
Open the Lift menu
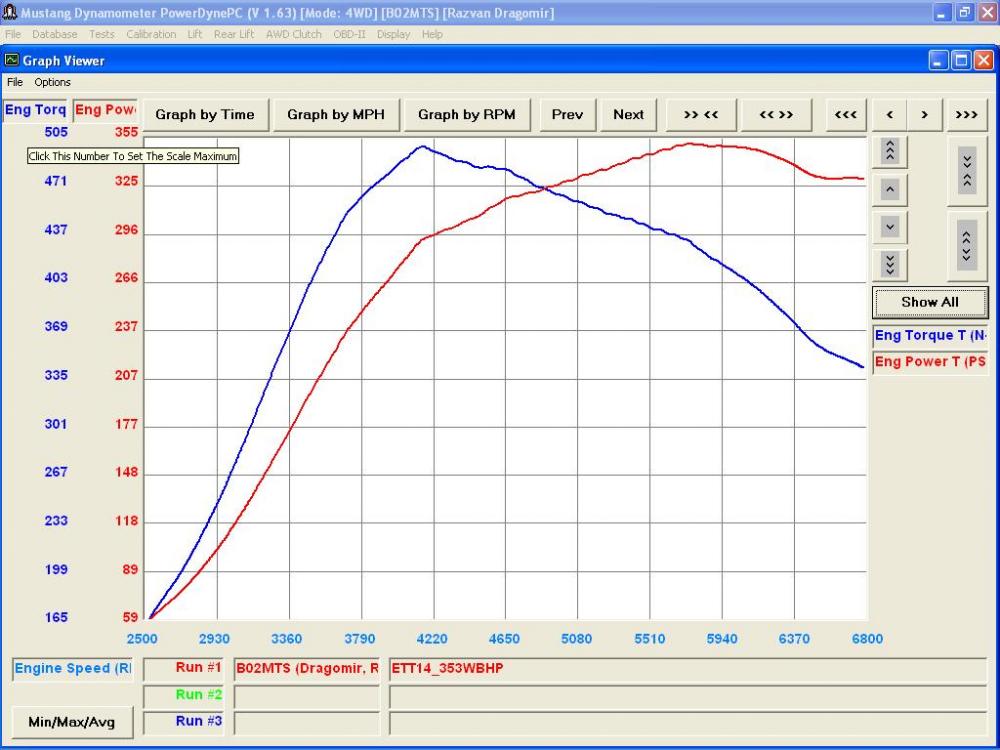pyautogui.click(x=195, y=34)
